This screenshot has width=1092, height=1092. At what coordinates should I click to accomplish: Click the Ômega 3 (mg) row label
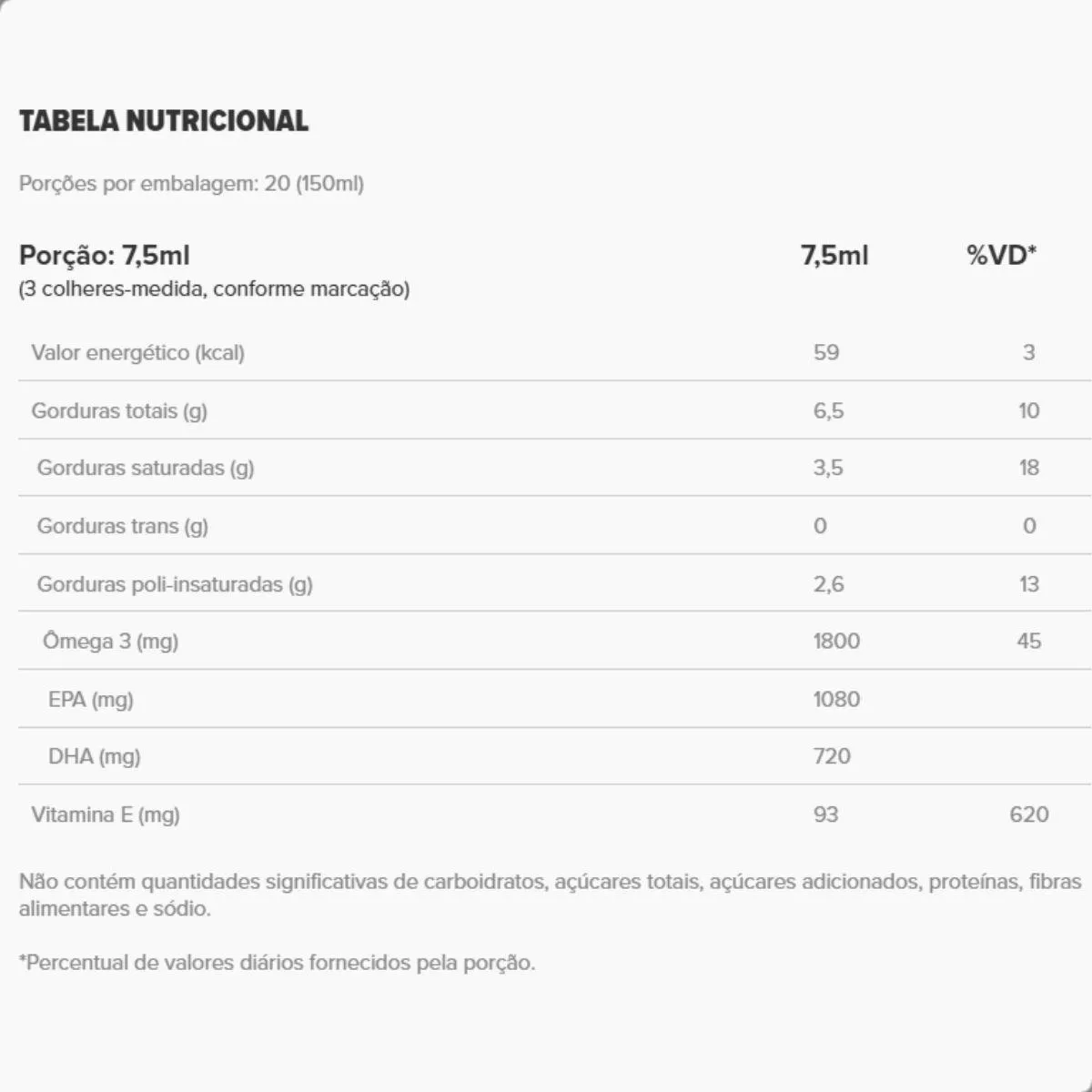point(110,642)
